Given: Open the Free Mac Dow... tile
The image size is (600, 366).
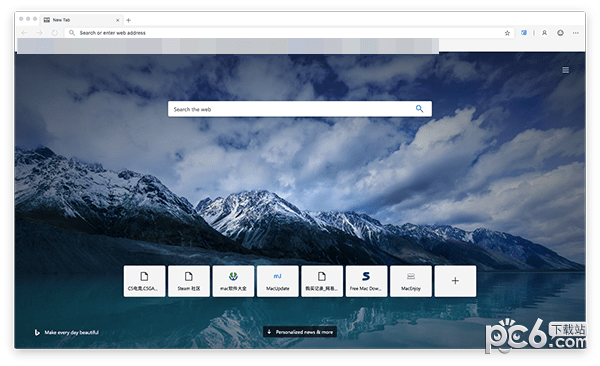Looking at the screenshot, I should [x=366, y=281].
